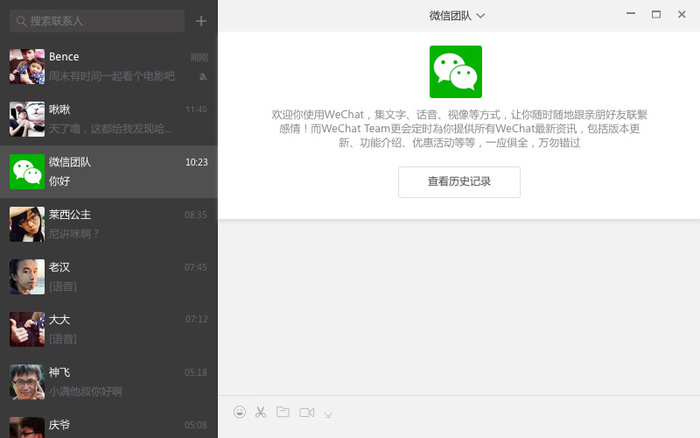
Task: Select the 微信团队 conversation name
Action: pyautogui.click(x=70, y=162)
